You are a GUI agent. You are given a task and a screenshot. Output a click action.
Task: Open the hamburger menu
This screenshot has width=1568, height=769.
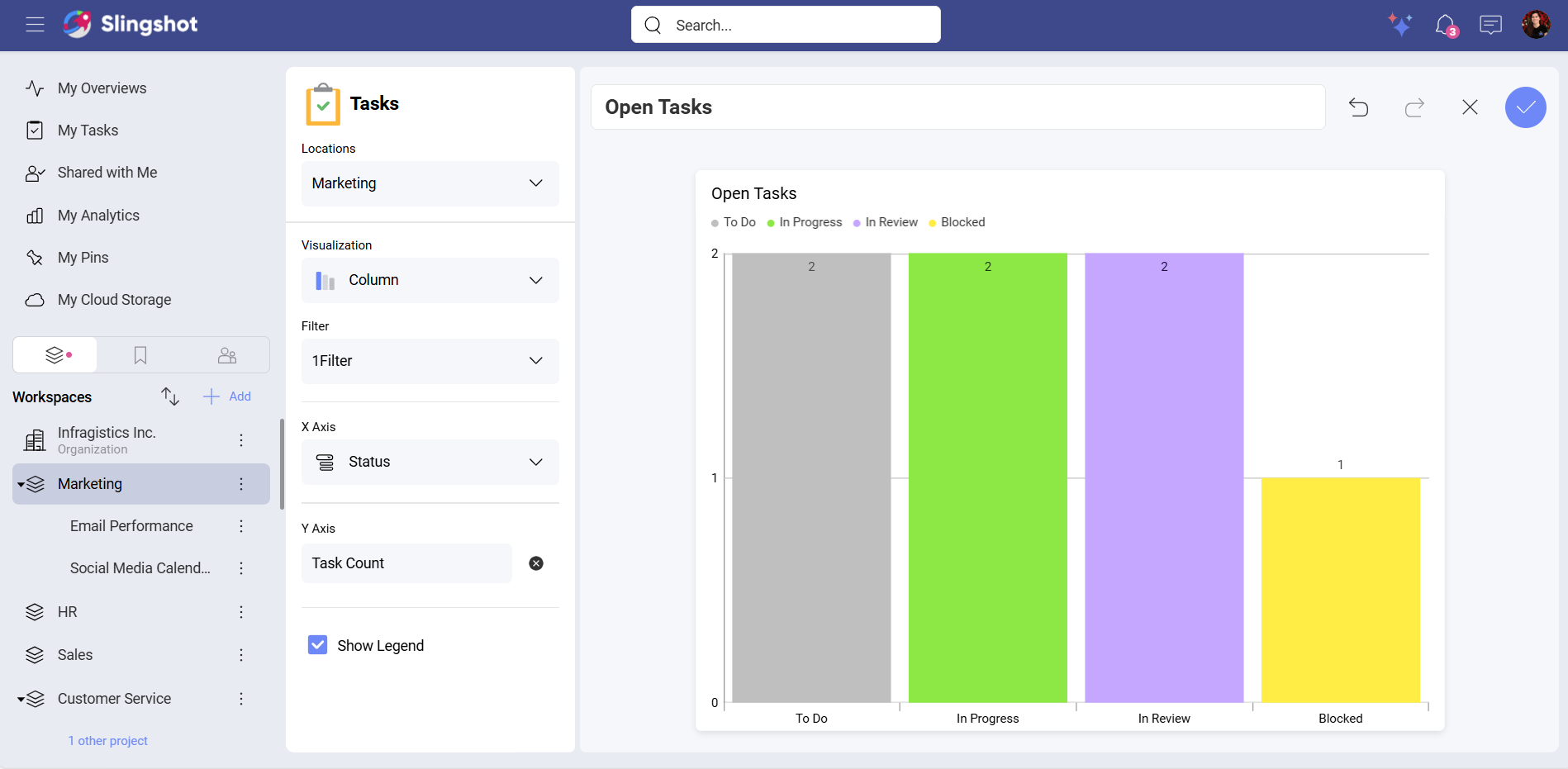click(35, 25)
